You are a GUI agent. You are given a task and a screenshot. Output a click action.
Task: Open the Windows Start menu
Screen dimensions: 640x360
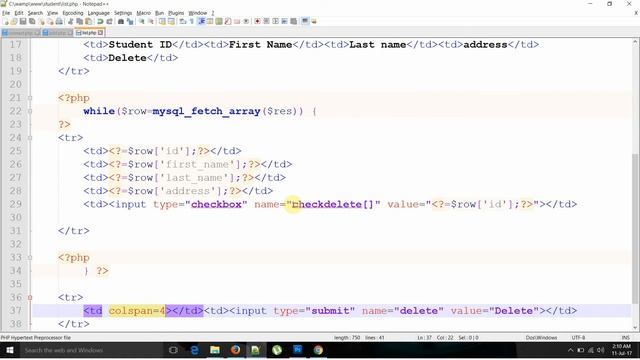[x=10, y=350]
